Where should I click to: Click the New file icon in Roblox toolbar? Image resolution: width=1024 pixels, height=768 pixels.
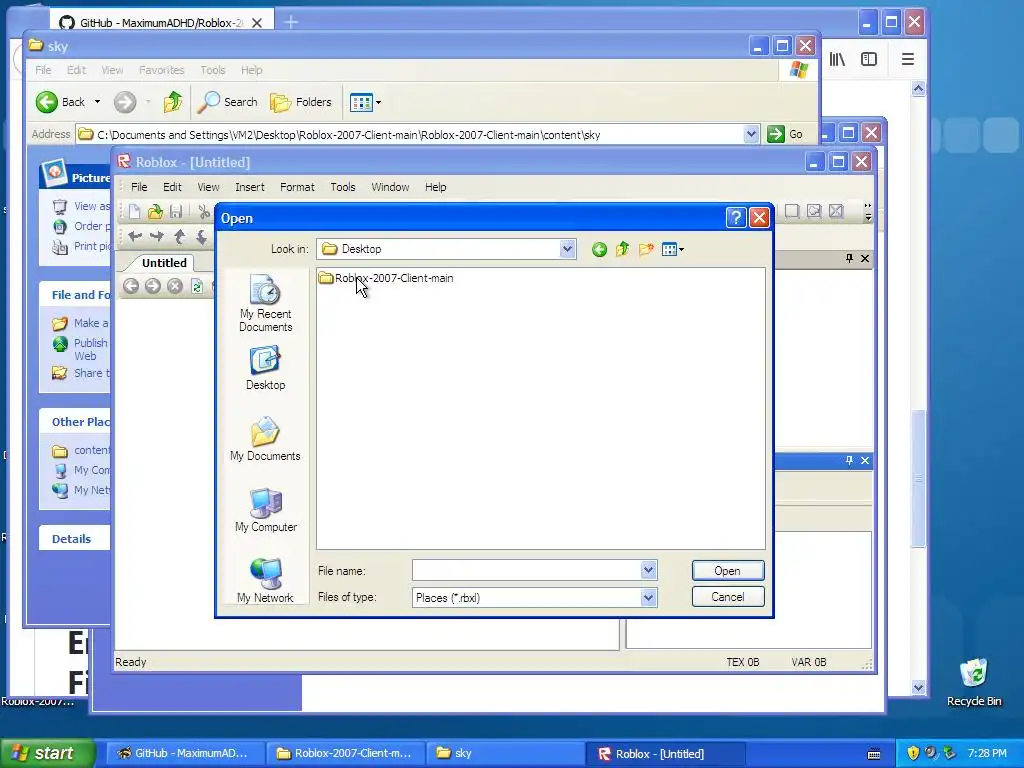coord(134,212)
